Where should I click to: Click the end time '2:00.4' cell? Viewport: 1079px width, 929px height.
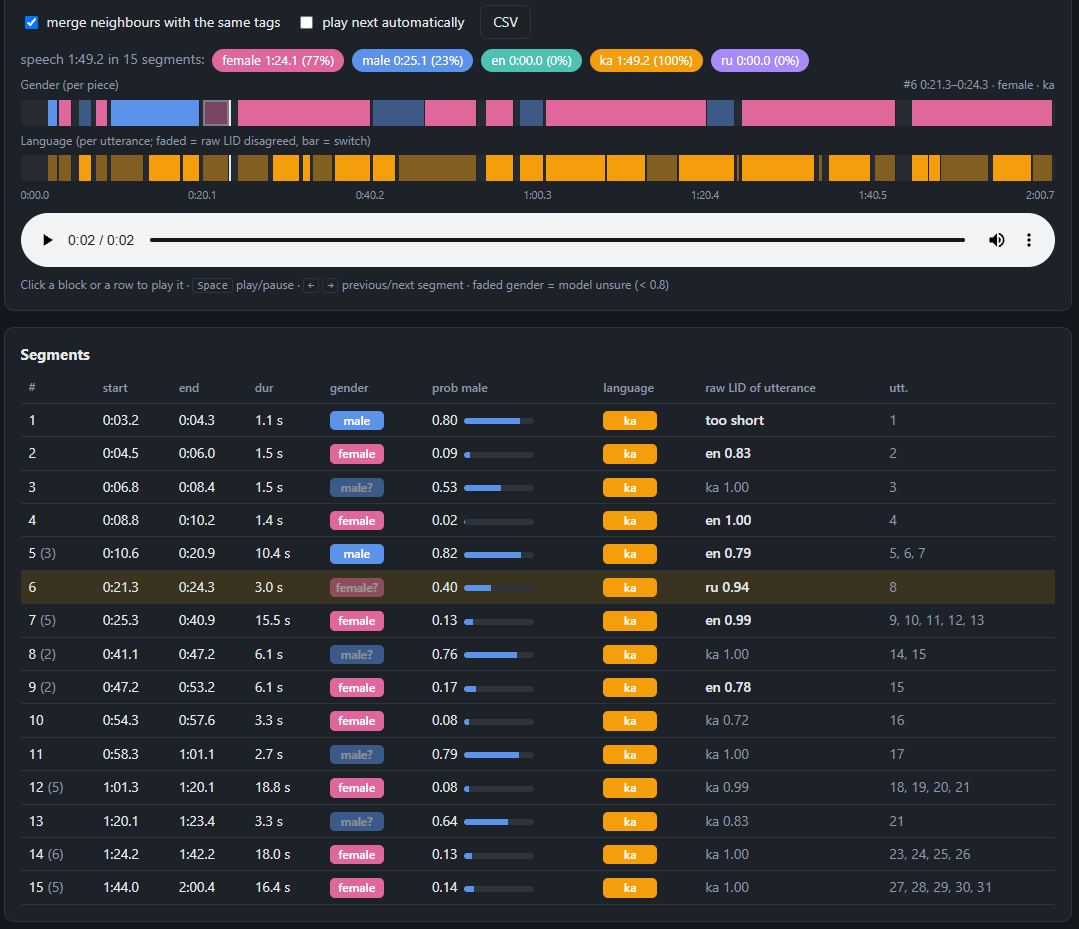point(197,887)
